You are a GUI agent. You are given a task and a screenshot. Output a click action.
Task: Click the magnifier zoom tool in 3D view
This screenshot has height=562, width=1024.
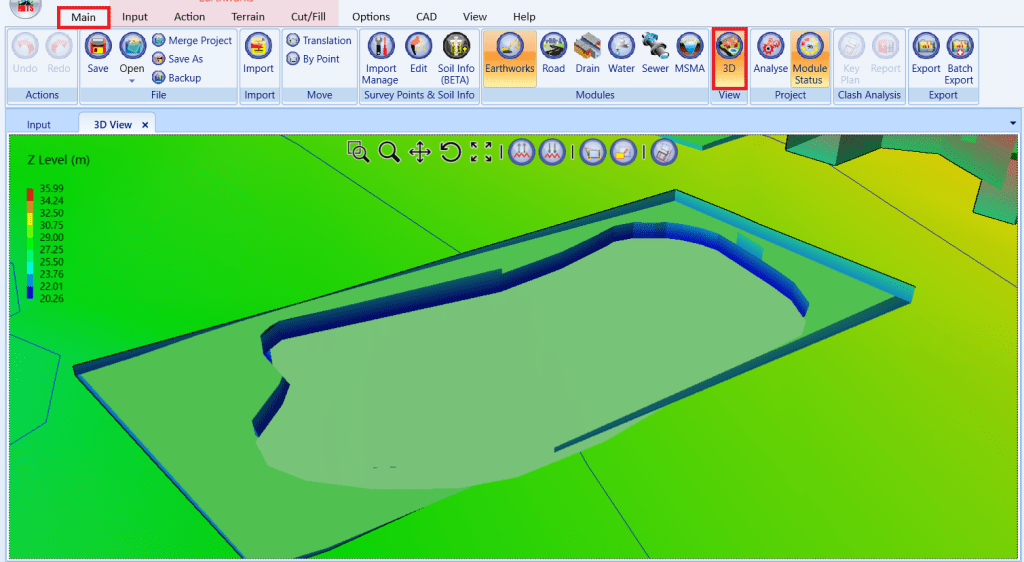389,152
